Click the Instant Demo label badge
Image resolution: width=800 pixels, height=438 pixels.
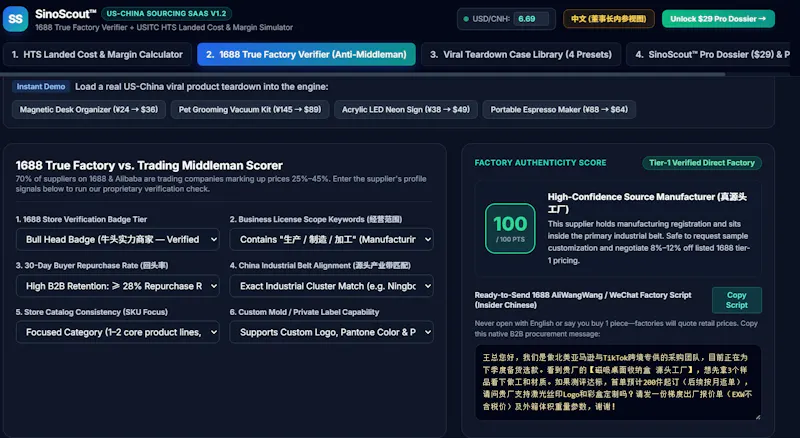(41, 87)
